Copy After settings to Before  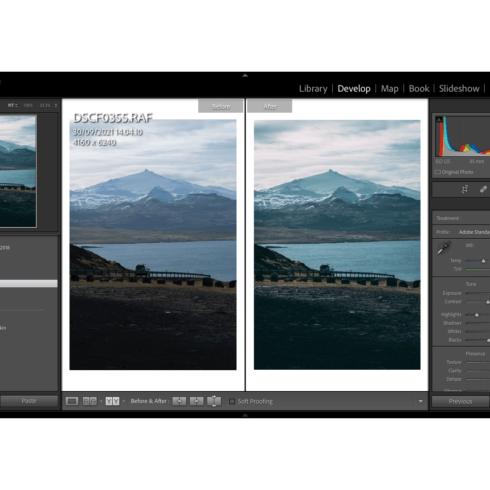tap(196, 401)
